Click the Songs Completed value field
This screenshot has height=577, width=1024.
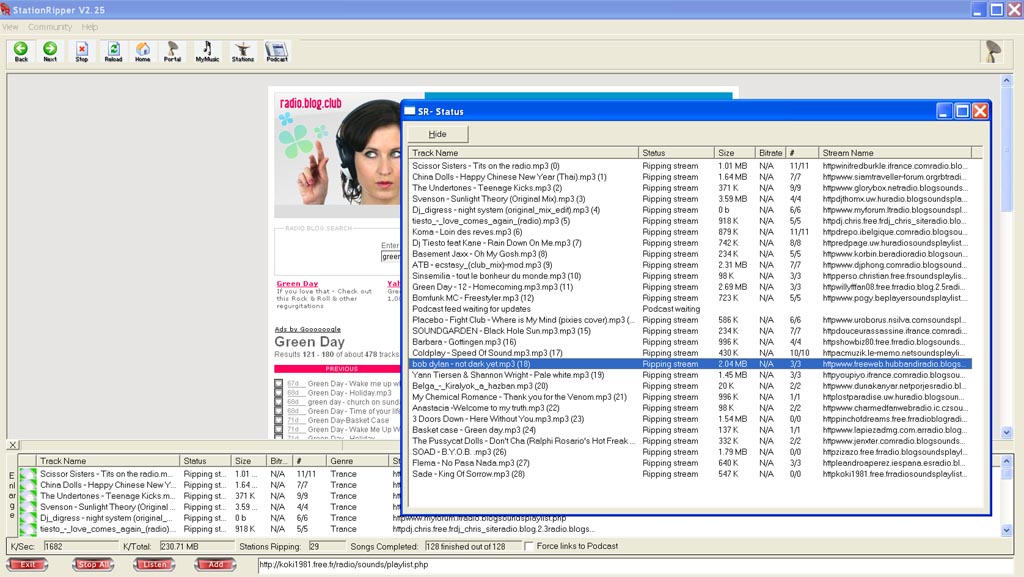pos(472,546)
